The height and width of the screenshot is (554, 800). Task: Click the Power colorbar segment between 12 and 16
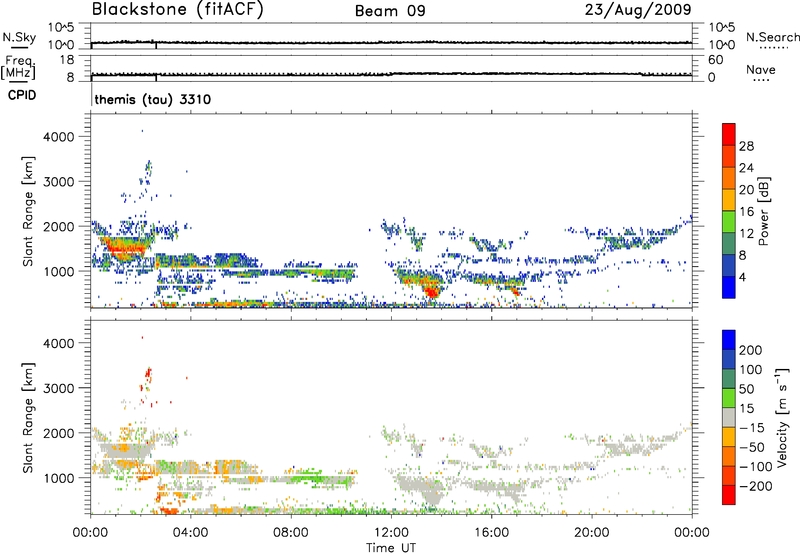click(x=729, y=222)
